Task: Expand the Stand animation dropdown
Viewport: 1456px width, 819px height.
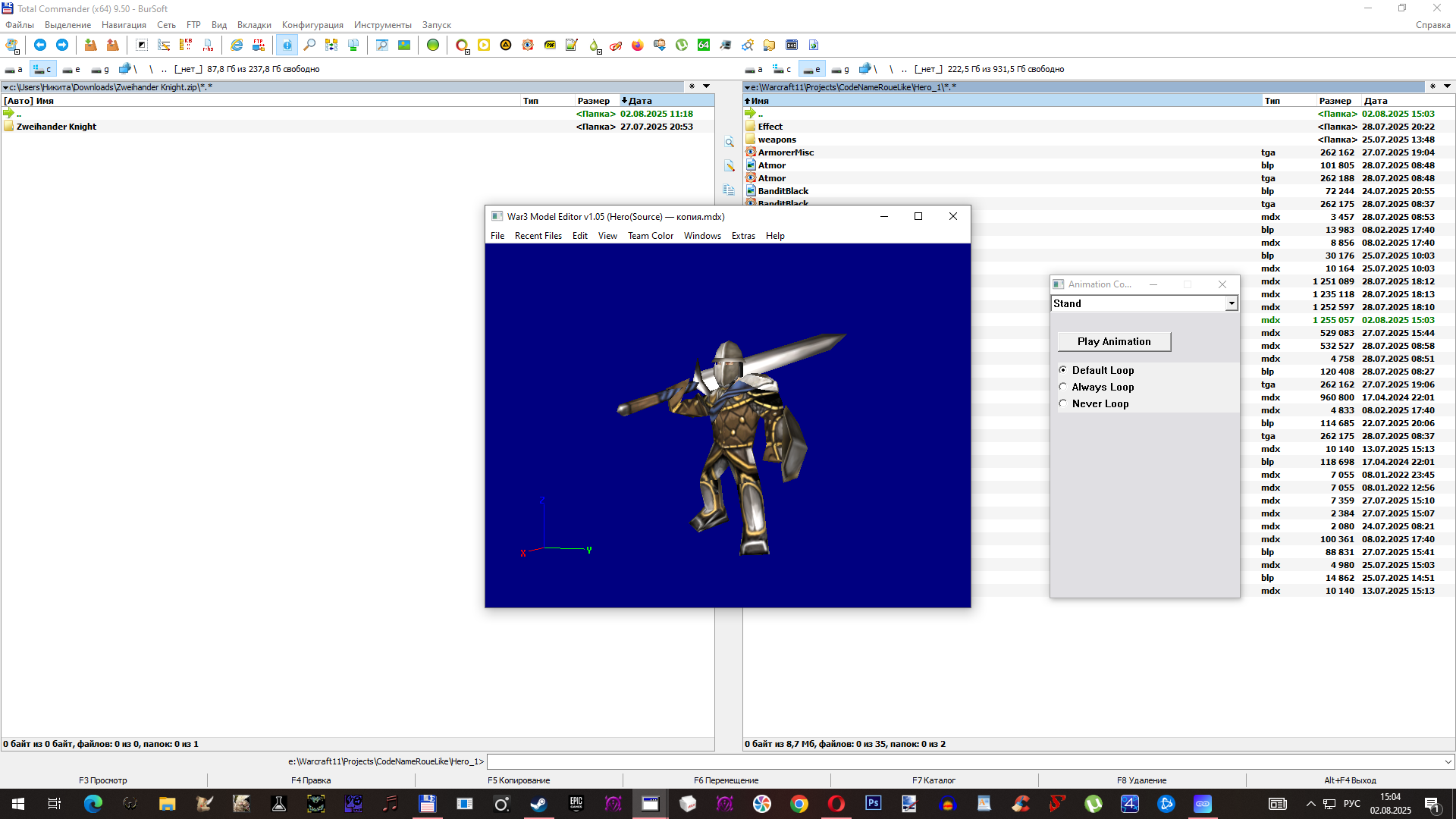Action: point(1232,303)
